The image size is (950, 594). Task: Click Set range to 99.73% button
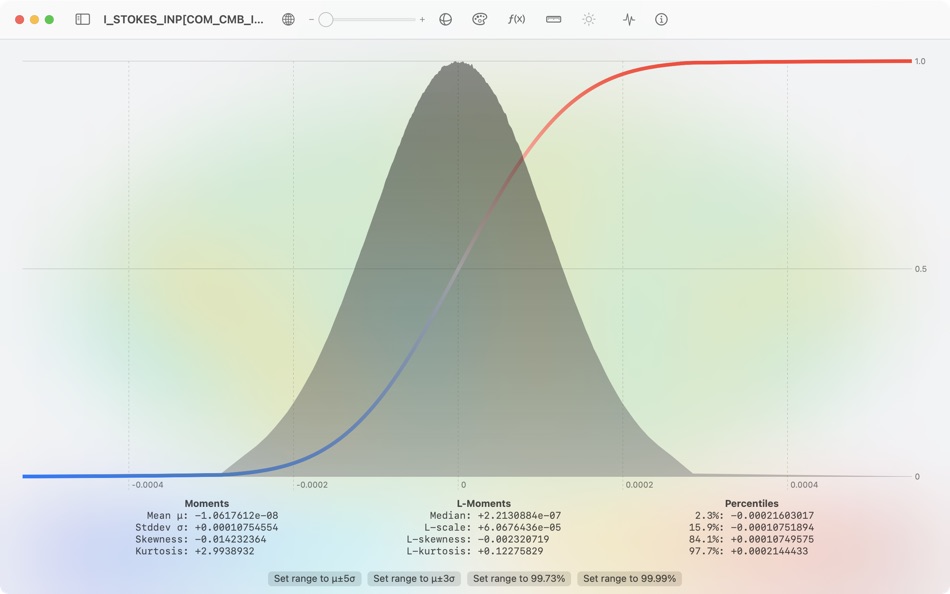coord(519,578)
